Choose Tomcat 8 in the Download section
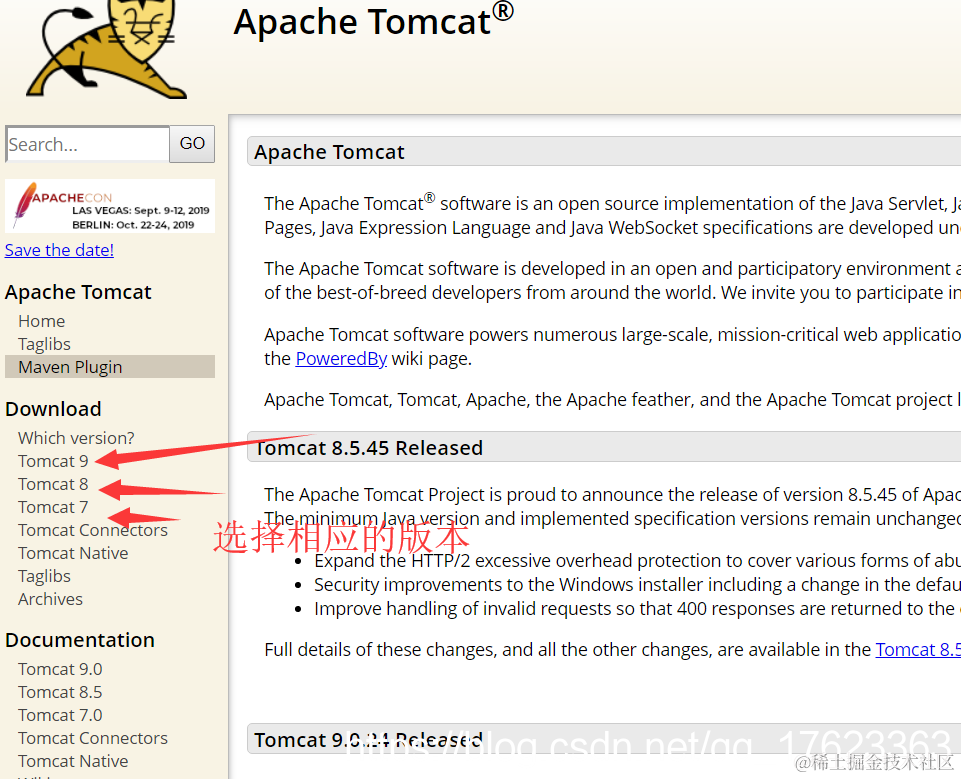This screenshot has width=961, height=779. click(53, 484)
